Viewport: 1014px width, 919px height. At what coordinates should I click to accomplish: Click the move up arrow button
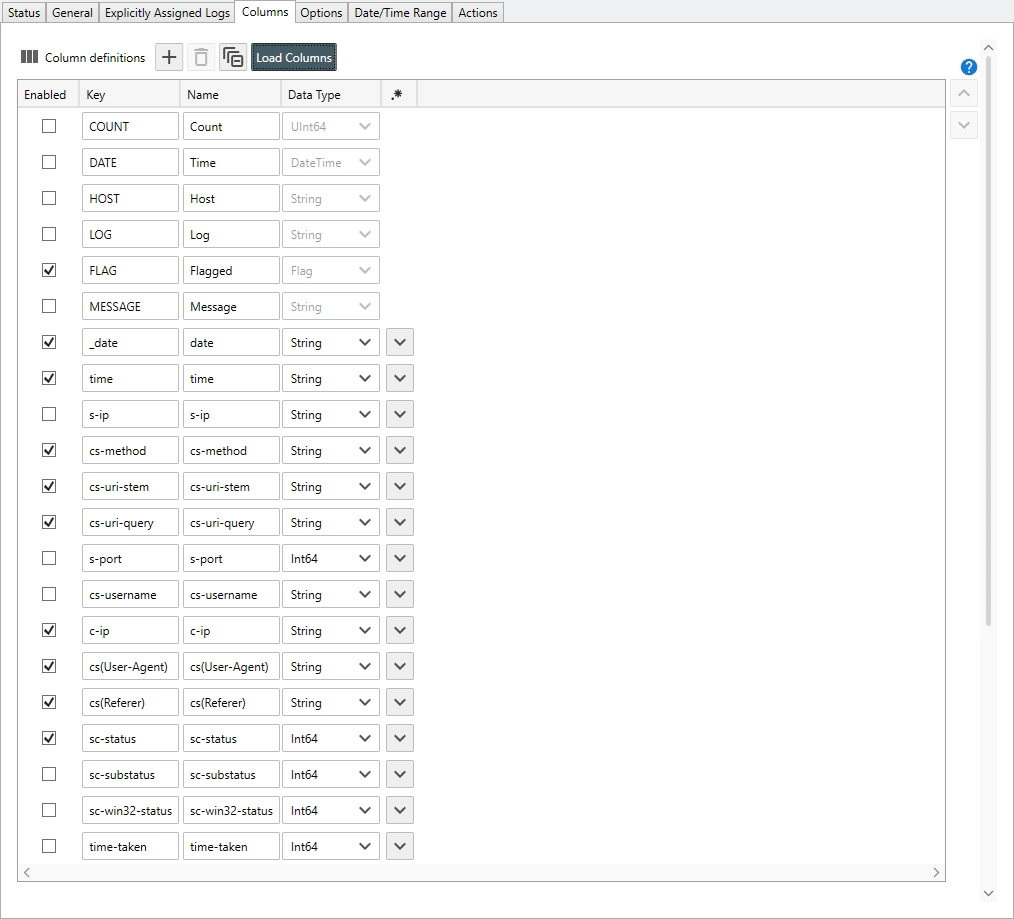pyautogui.click(x=964, y=94)
